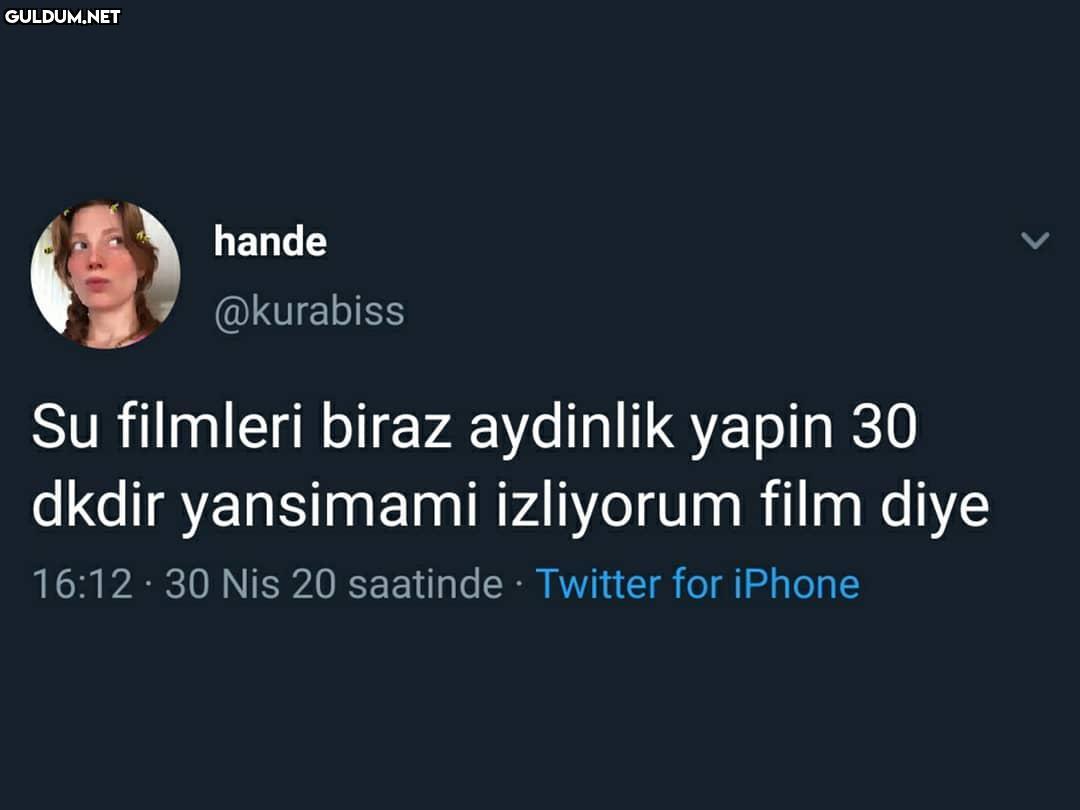
Task: Select the word aydinlik in the tweet
Action: [x=571, y=428]
